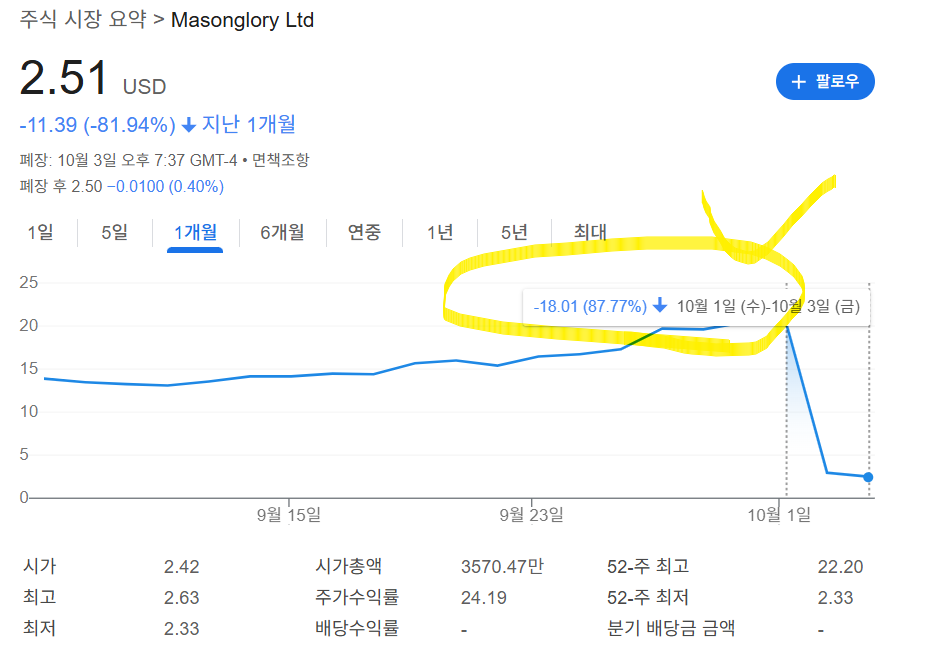Select the 5년 range tab
The height and width of the screenshot is (654, 936).
[514, 232]
